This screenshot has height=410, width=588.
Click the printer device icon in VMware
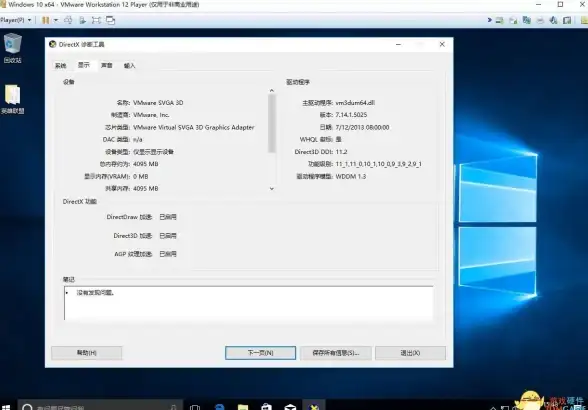pyautogui.click(x=540, y=20)
